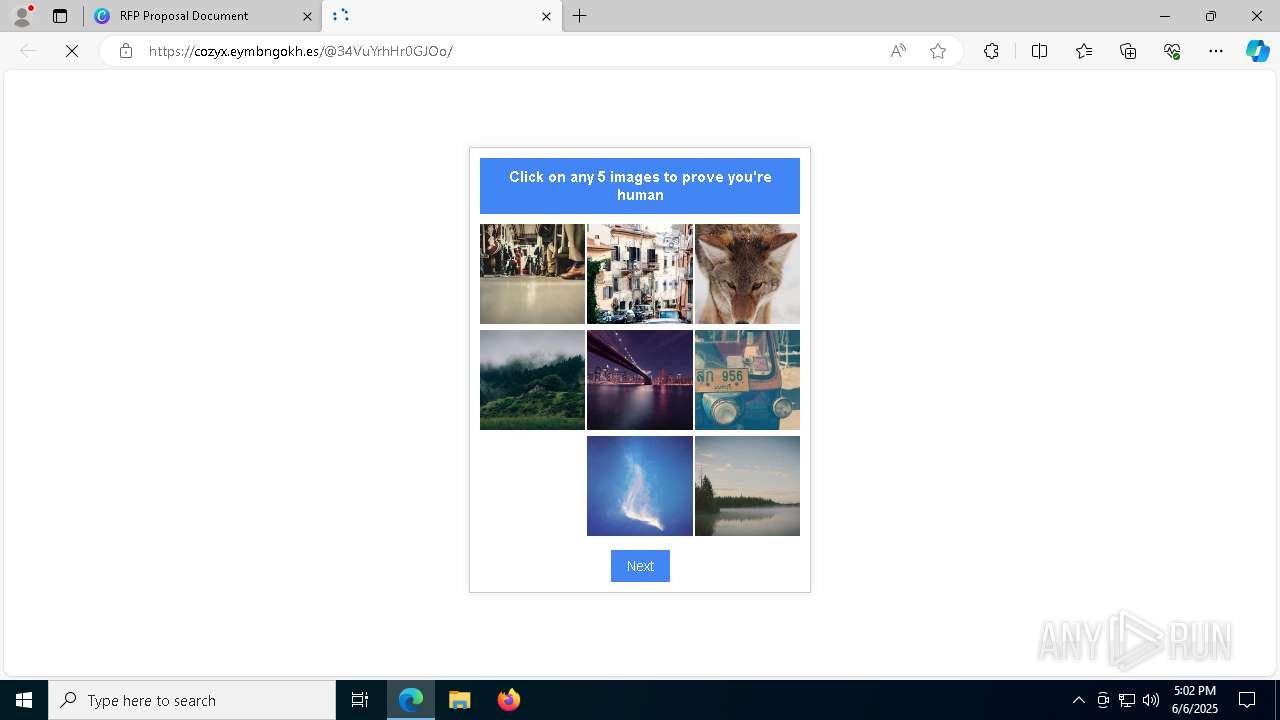Click the Meet Now tray icon
1280x720 pixels.
pyautogui.click(x=1103, y=700)
